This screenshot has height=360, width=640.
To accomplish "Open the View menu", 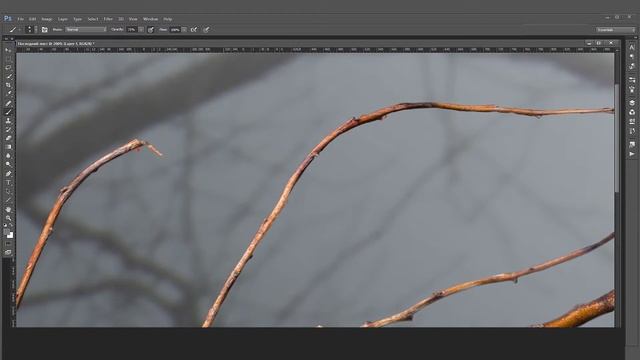I will coord(133,19).
